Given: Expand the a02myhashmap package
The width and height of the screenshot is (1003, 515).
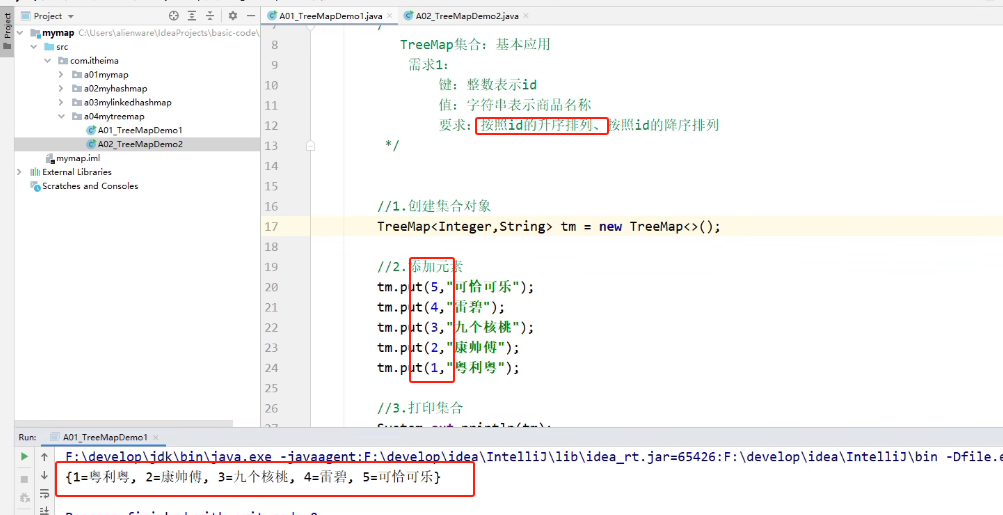Looking at the screenshot, I should coord(61,89).
